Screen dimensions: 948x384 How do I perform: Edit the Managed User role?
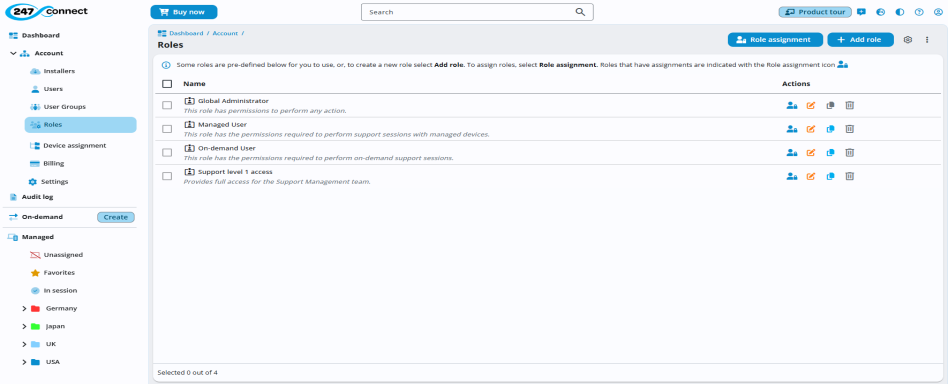[x=811, y=129]
